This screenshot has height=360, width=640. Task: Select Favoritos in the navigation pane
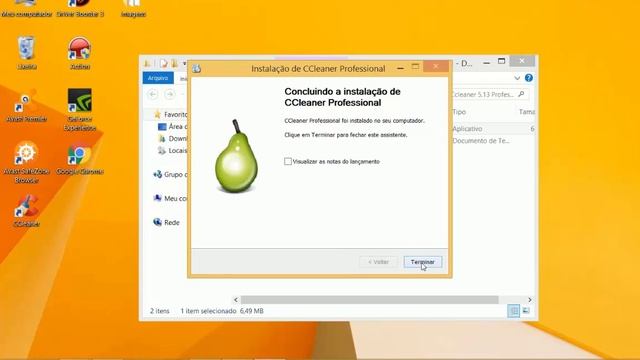(x=171, y=114)
